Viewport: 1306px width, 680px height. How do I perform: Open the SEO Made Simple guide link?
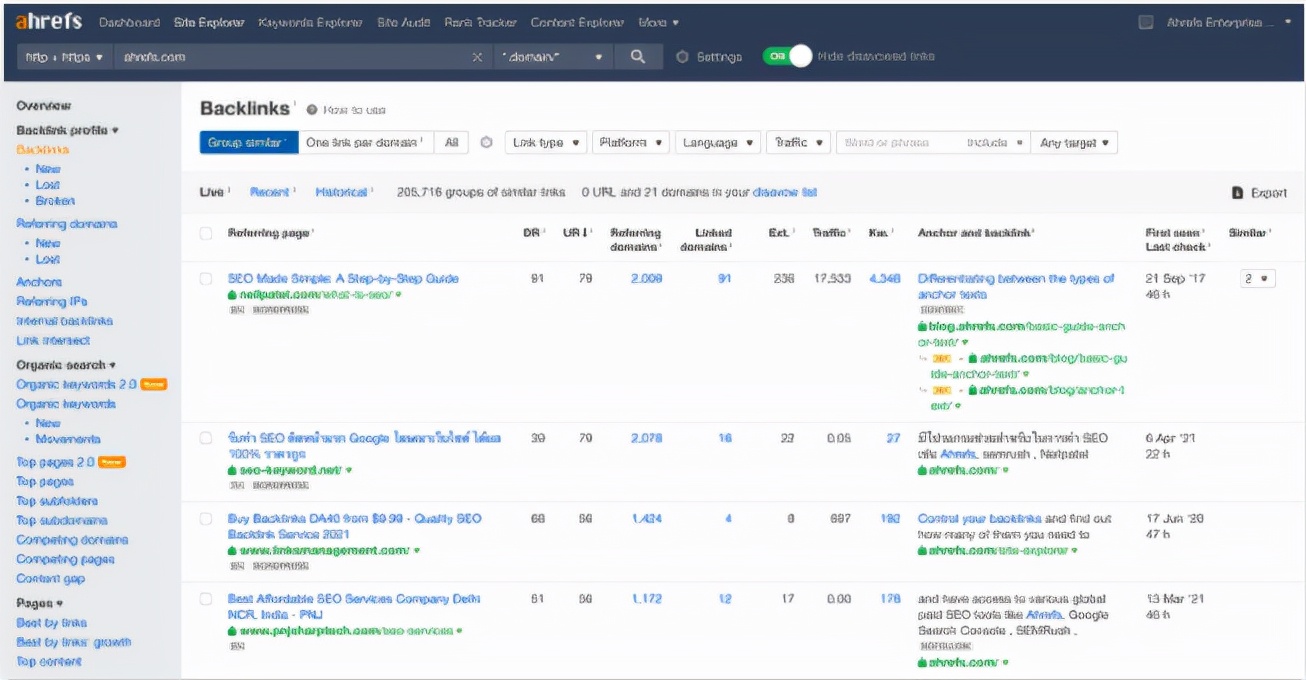[343, 279]
